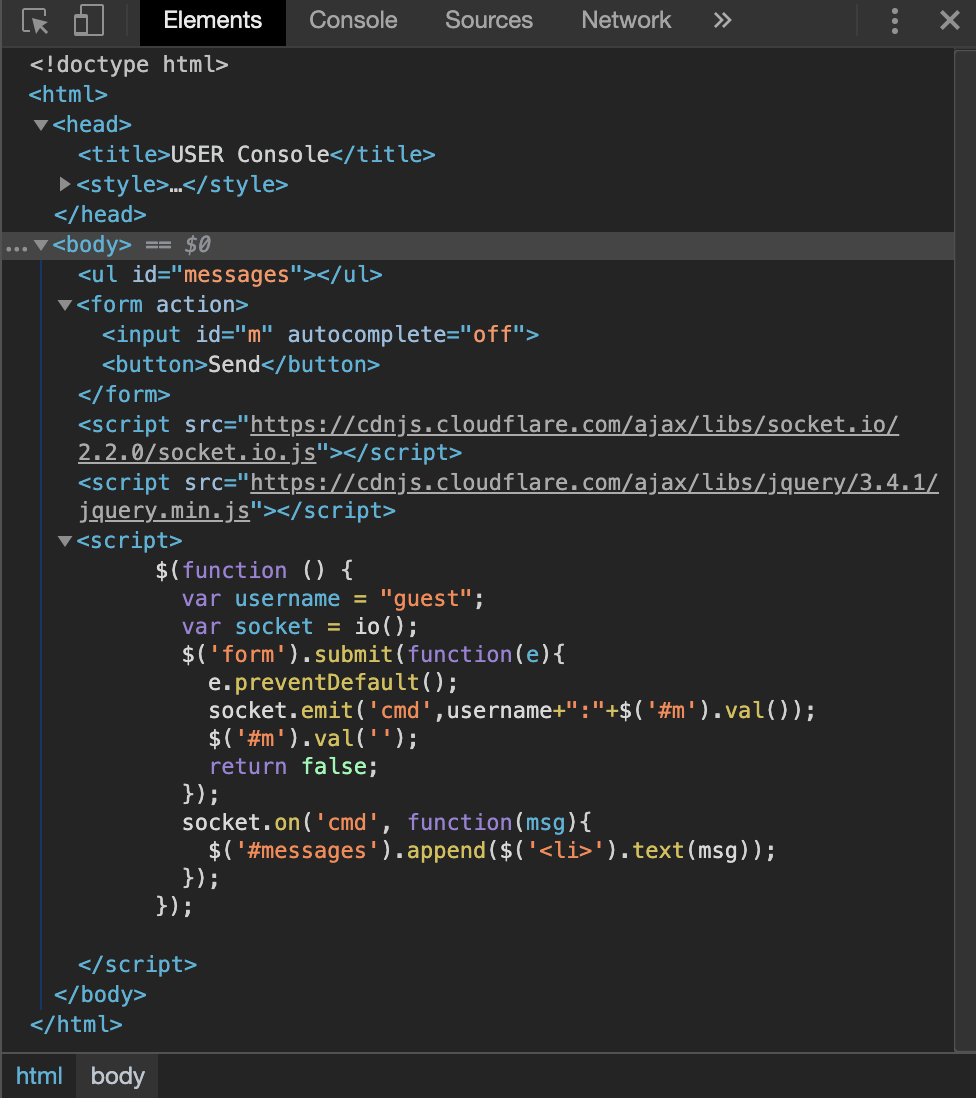
Task: Click the $('#m').val('') line
Action: click(313, 739)
